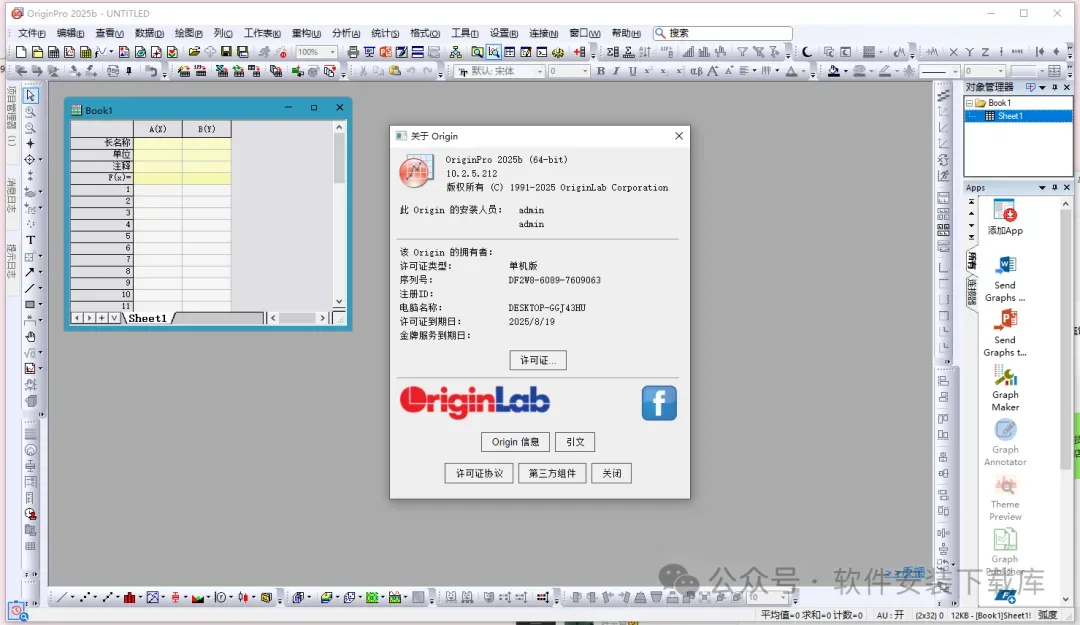Open the 工具 menu

(464, 33)
